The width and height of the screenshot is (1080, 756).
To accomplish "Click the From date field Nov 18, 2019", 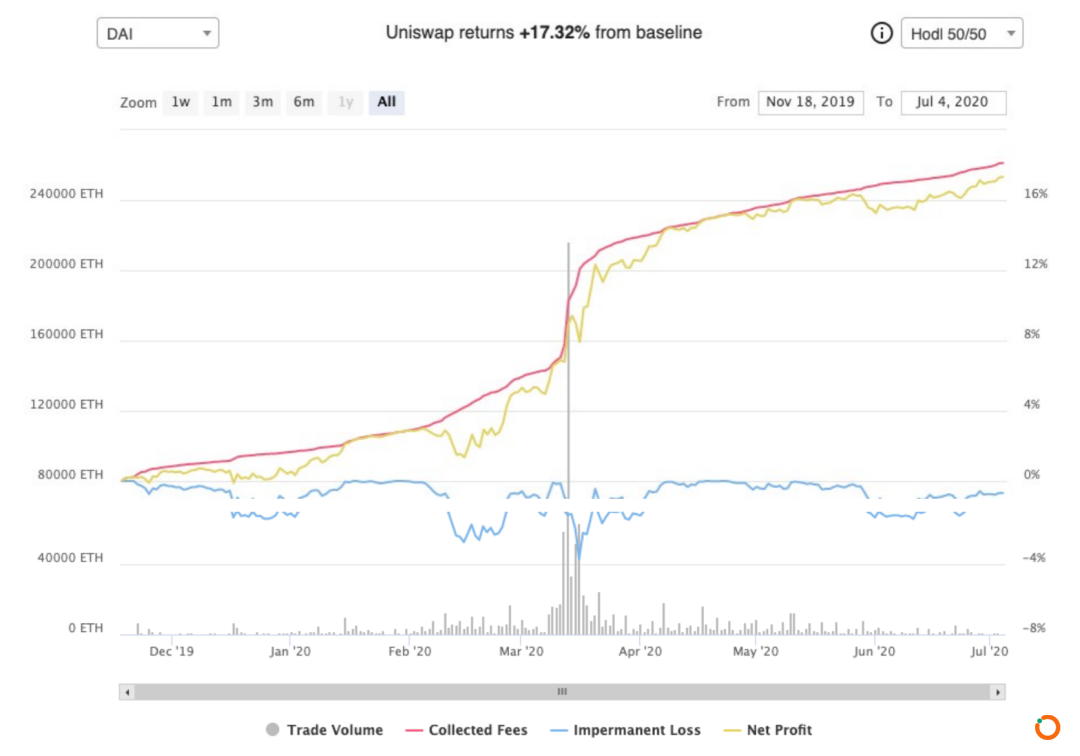I will click(x=811, y=102).
